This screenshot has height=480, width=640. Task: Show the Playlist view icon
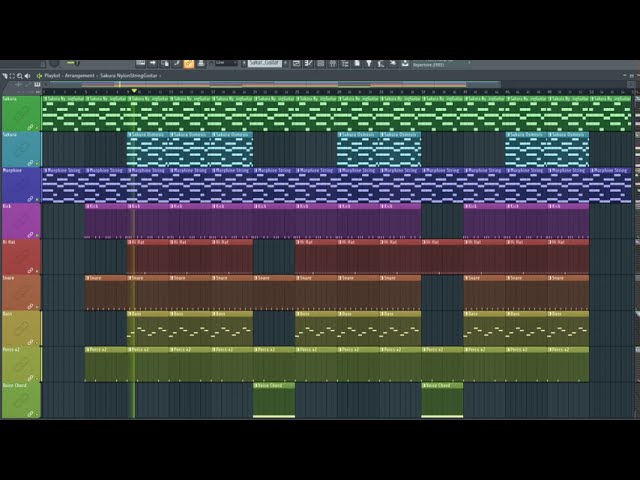tap(297, 63)
